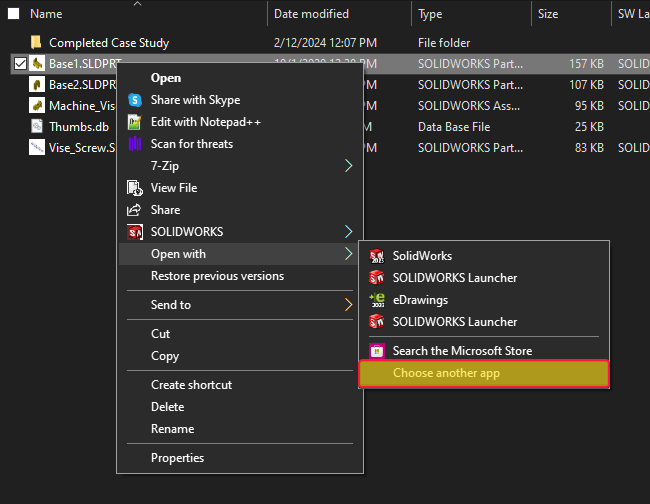
Task: Click the Thumbs.db file icon
Action: [x=37, y=126]
